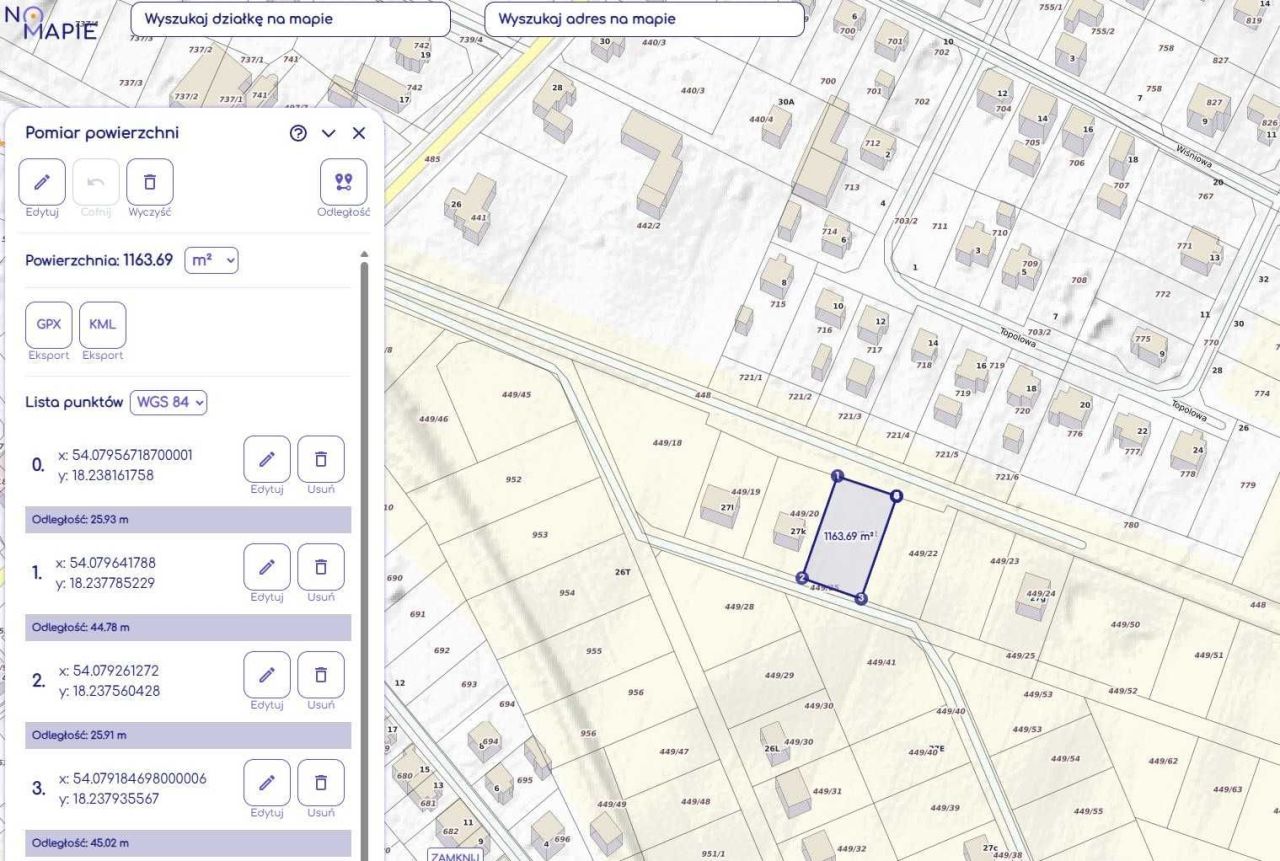The width and height of the screenshot is (1280, 861).
Task: Click parcel label 954 on the map
Action: (x=567, y=593)
